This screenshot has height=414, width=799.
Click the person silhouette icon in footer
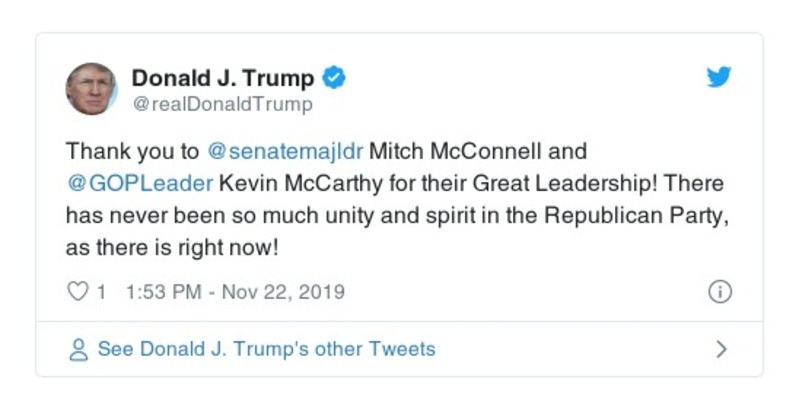click(x=78, y=350)
